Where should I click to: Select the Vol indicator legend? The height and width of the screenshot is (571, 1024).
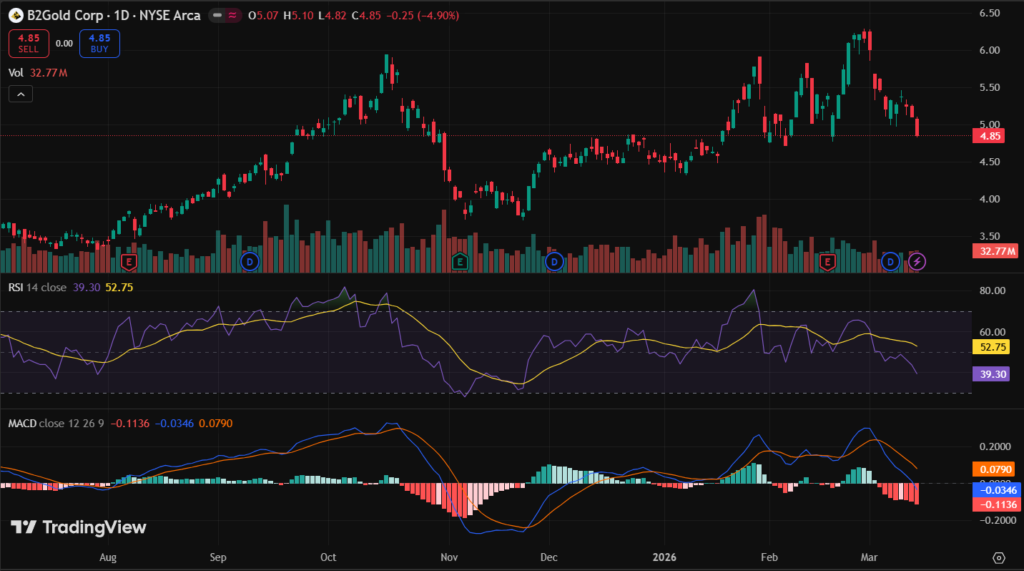[x=16, y=72]
